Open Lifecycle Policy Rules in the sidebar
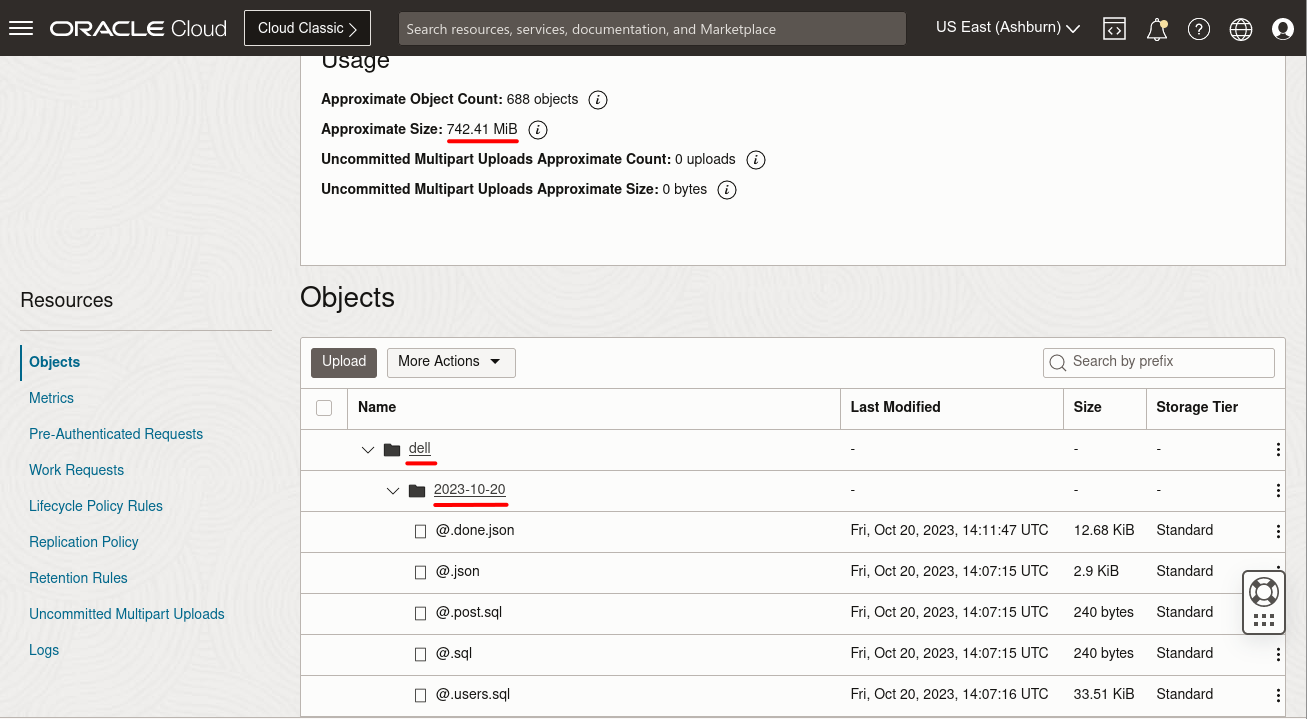 (95, 506)
